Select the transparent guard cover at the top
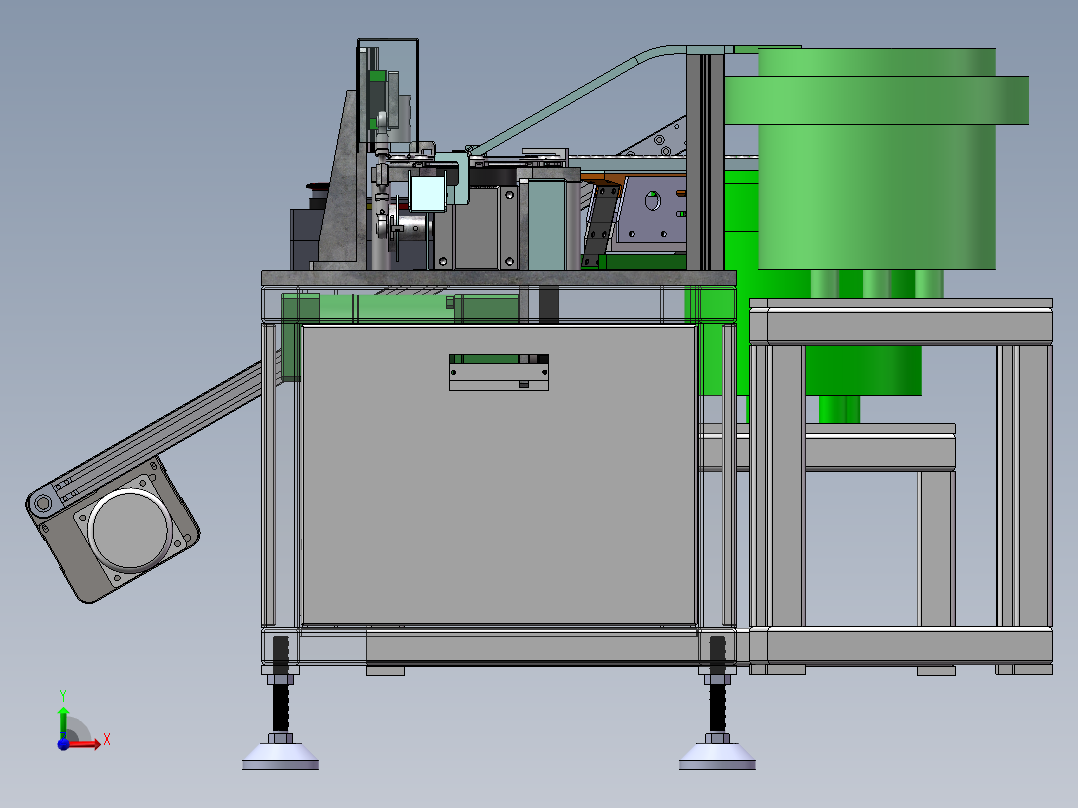This screenshot has width=1078, height=808. coord(388,96)
